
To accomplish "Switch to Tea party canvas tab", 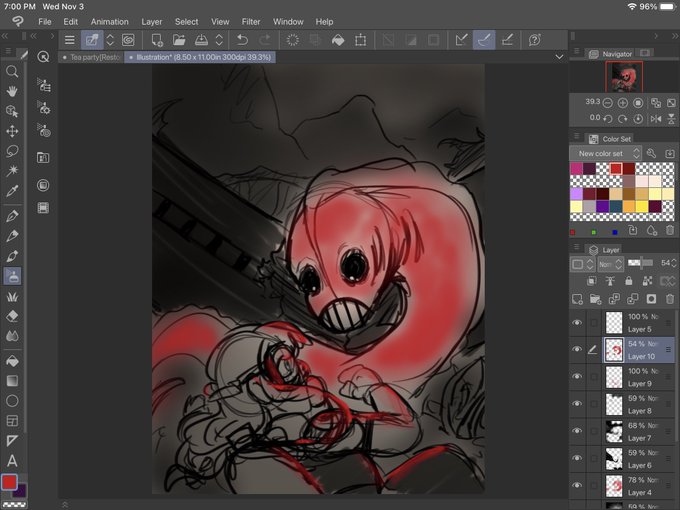I will 92,57.
